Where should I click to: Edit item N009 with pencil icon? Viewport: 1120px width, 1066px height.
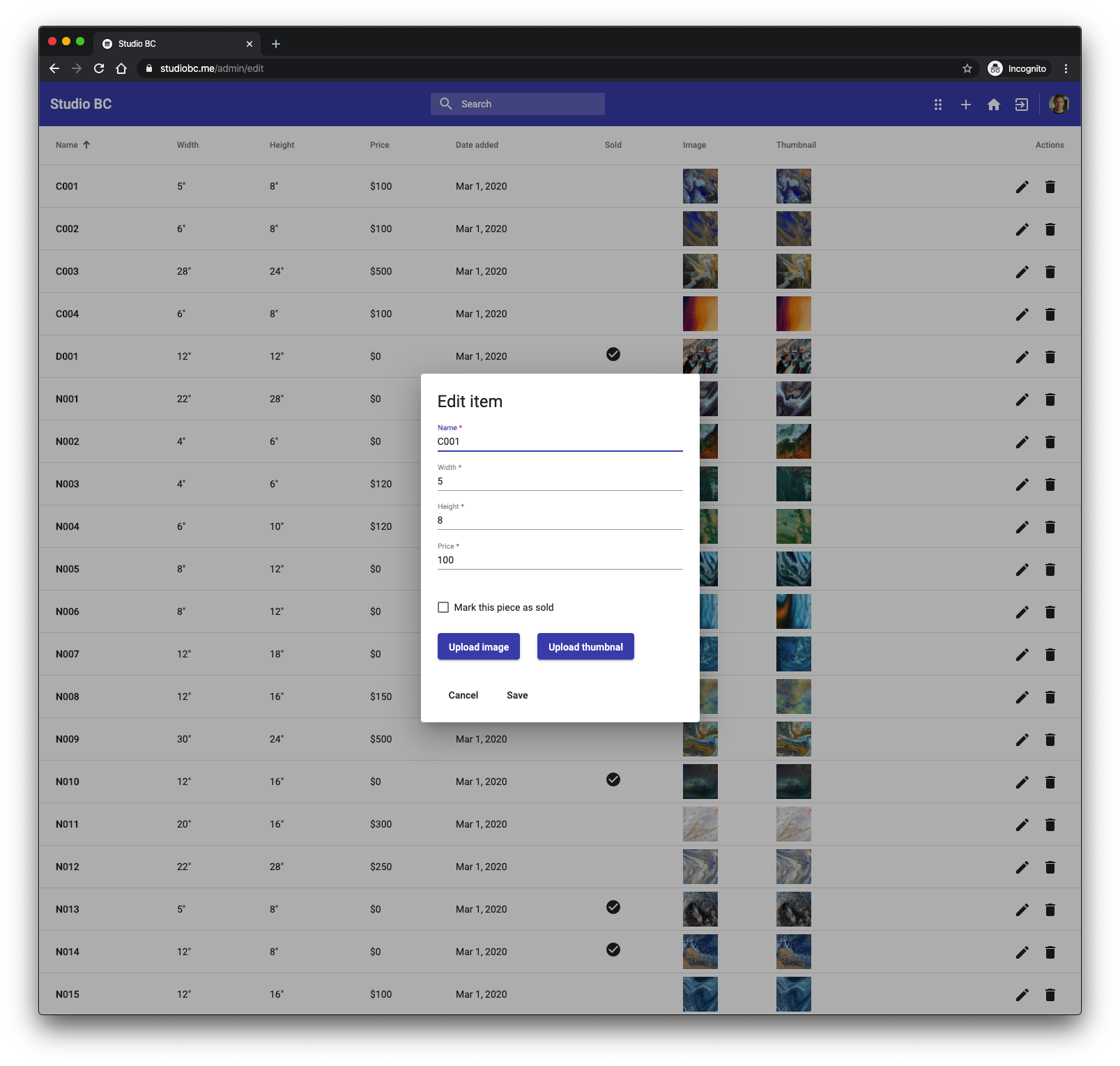tap(1022, 740)
